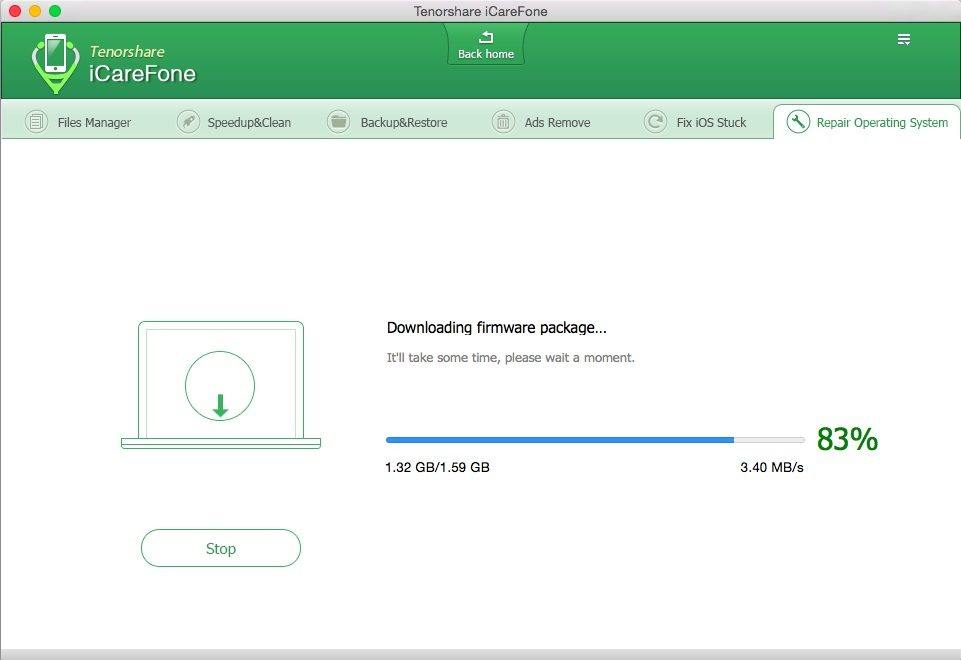Screen dimensions: 961x660
Task: Click the Backup&Restore folder icon
Action: [338, 122]
